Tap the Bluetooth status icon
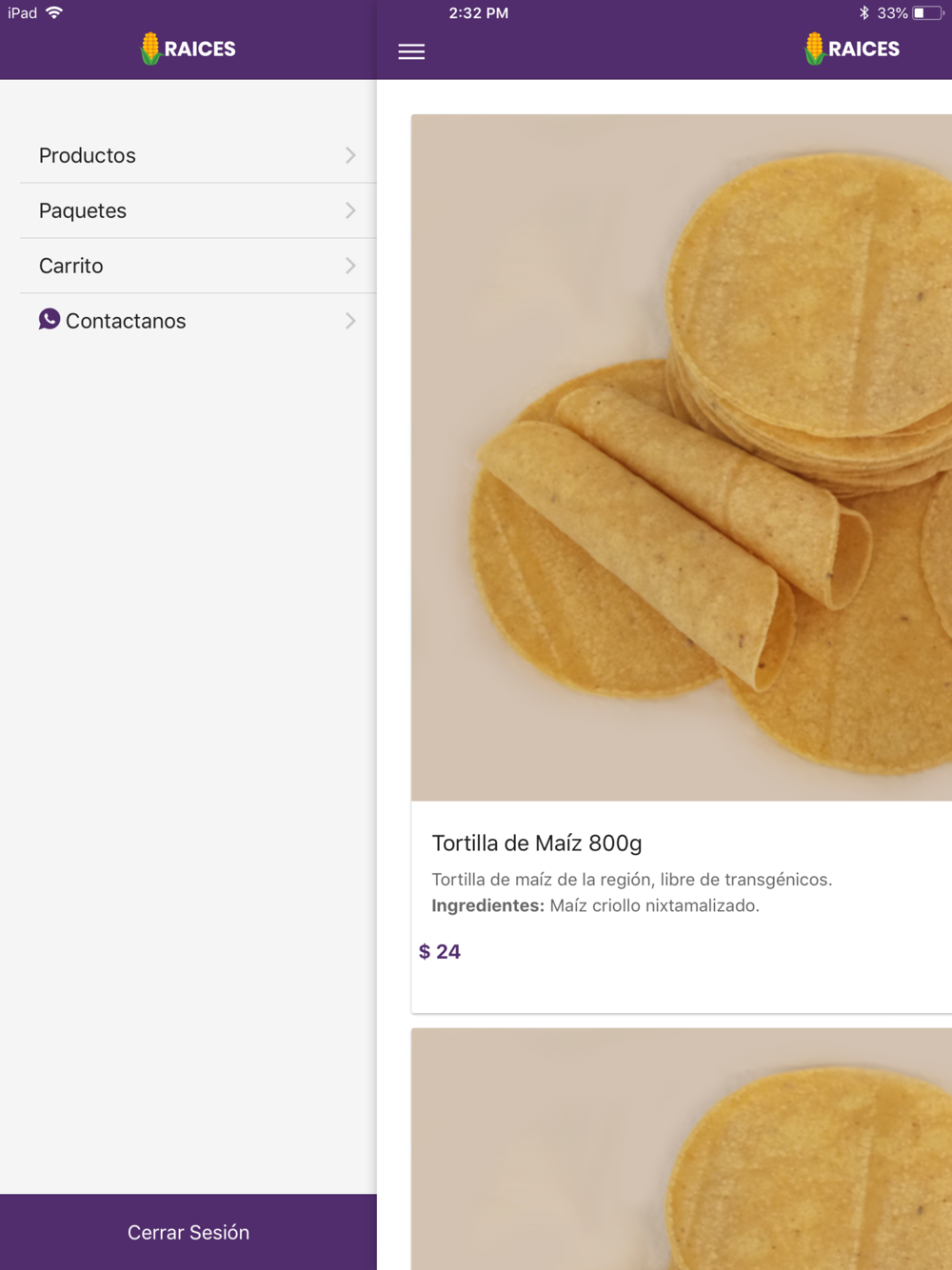The height and width of the screenshot is (1270, 952). coord(863,12)
